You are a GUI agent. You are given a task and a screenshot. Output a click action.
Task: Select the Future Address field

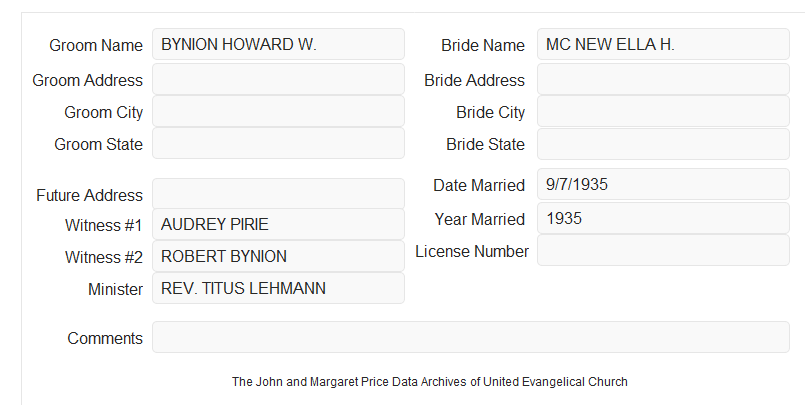click(278, 194)
